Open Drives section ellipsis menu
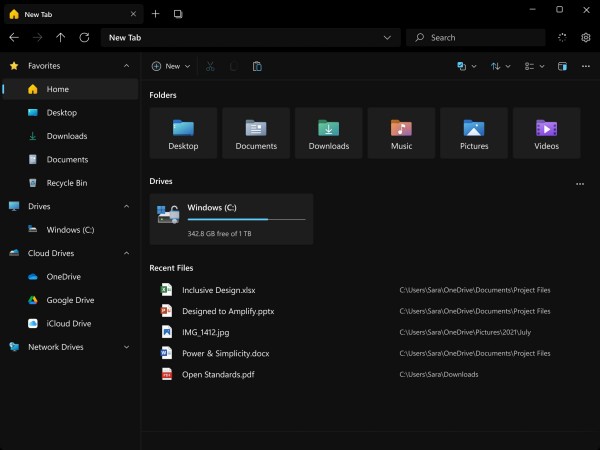 [580, 184]
